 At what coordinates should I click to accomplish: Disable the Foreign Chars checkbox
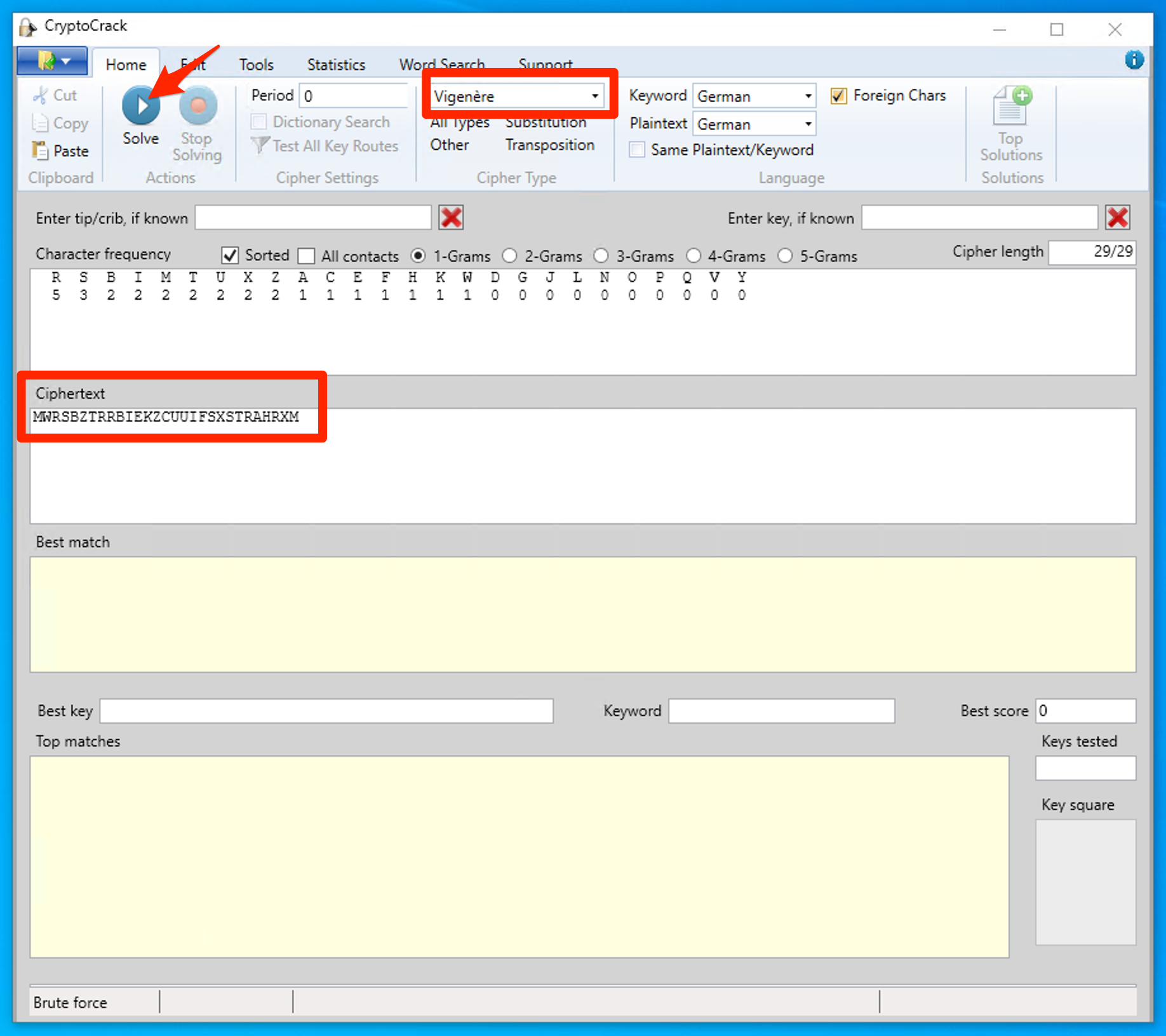coord(839,96)
